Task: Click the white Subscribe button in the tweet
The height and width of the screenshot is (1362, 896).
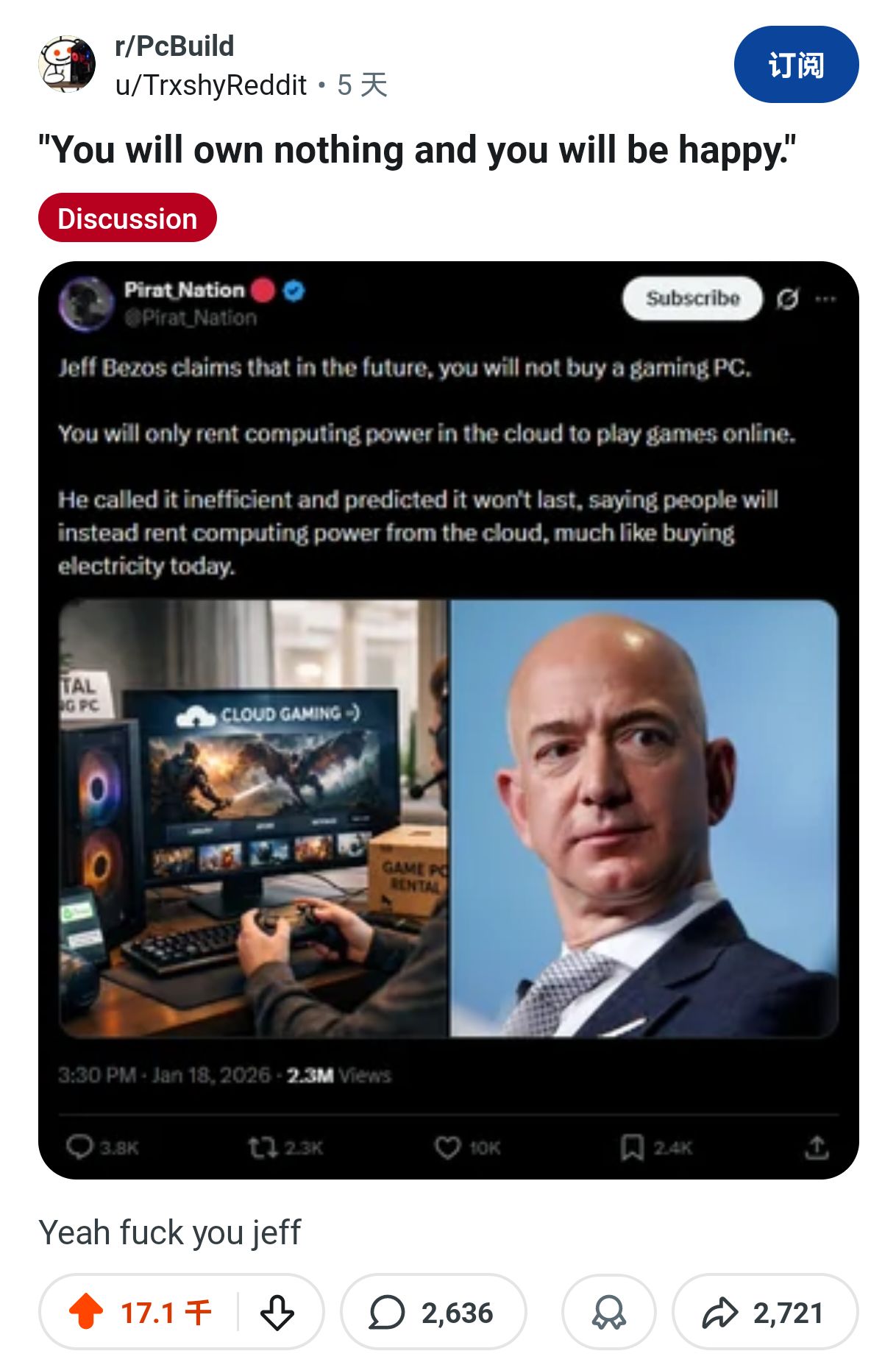Action: 692,298
